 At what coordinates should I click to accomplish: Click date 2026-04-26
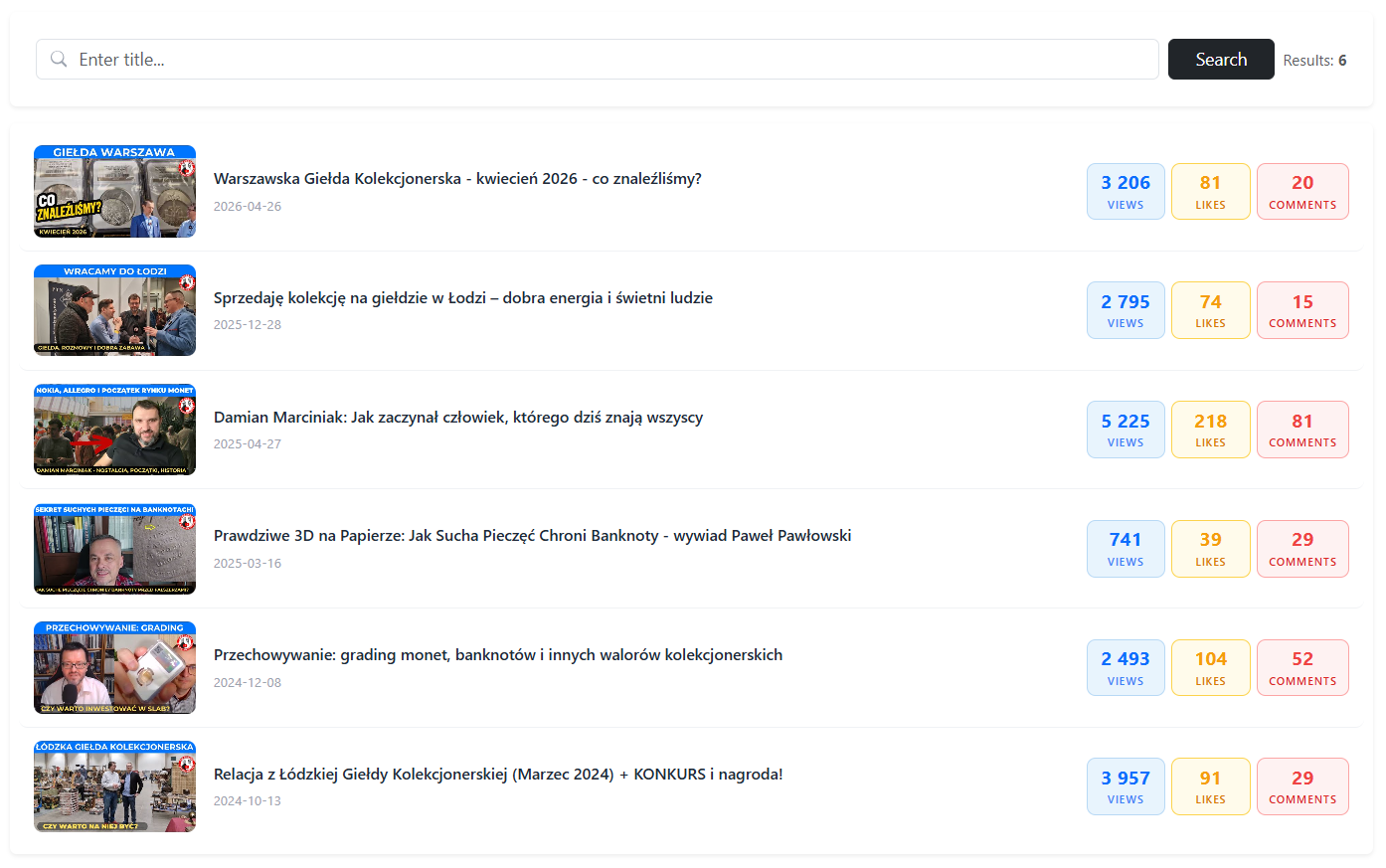(248, 207)
